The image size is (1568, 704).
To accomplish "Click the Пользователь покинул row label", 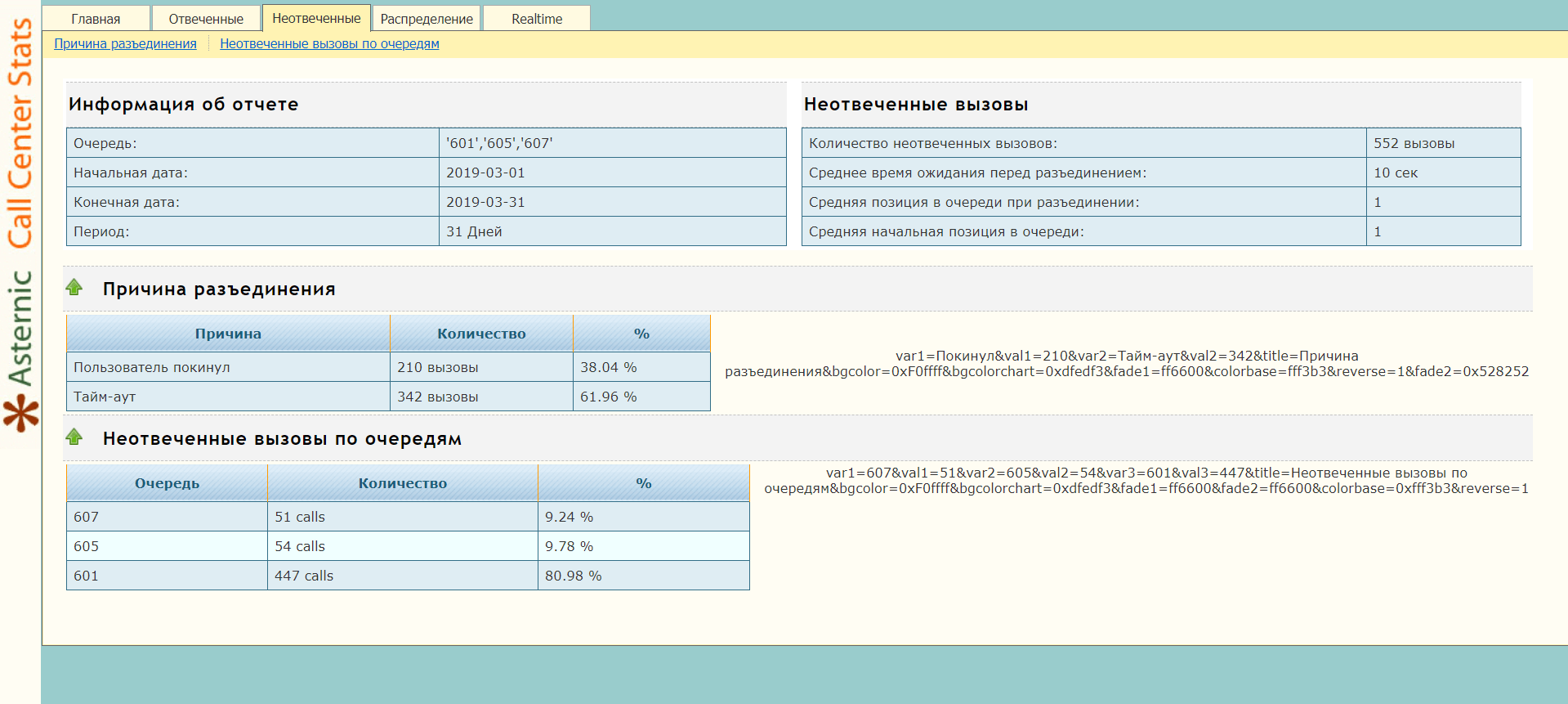I will tap(152, 367).
